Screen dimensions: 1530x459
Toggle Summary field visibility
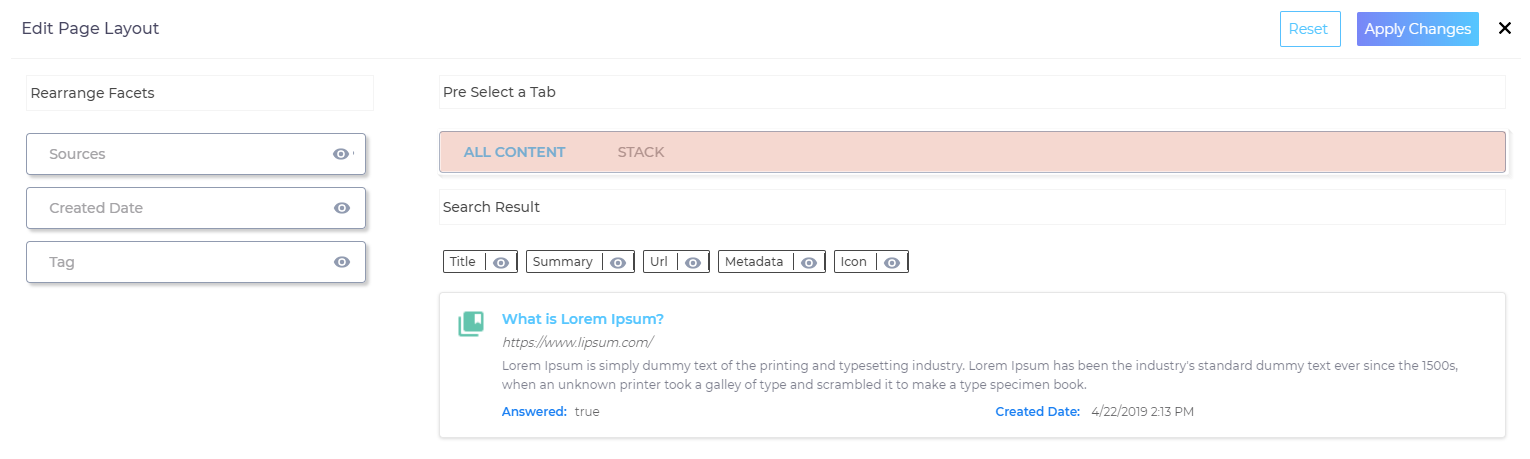tap(618, 262)
